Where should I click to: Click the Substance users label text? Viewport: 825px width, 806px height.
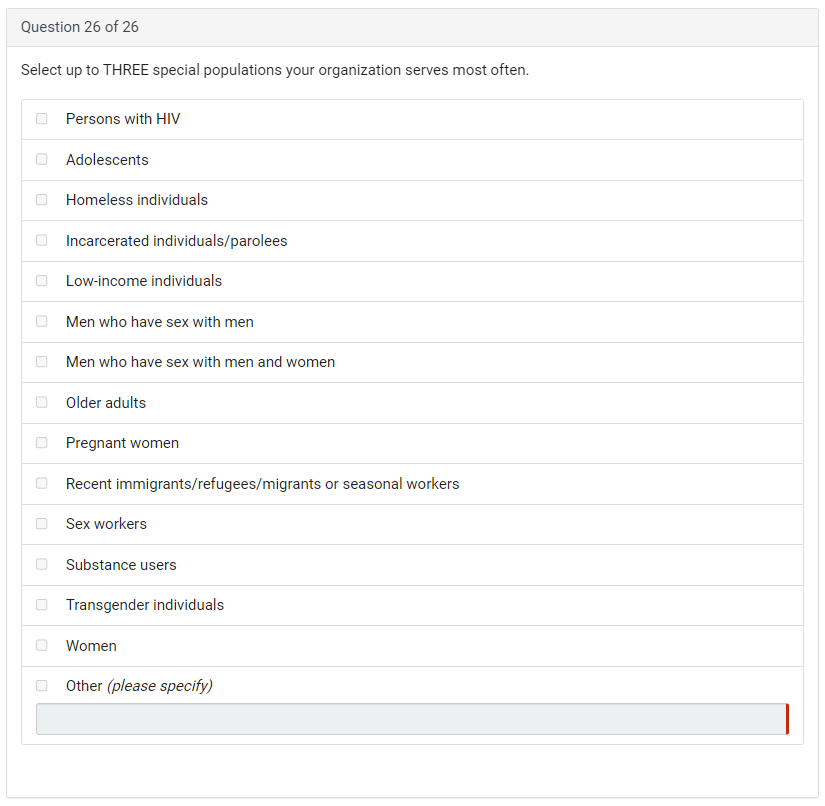(121, 565)
